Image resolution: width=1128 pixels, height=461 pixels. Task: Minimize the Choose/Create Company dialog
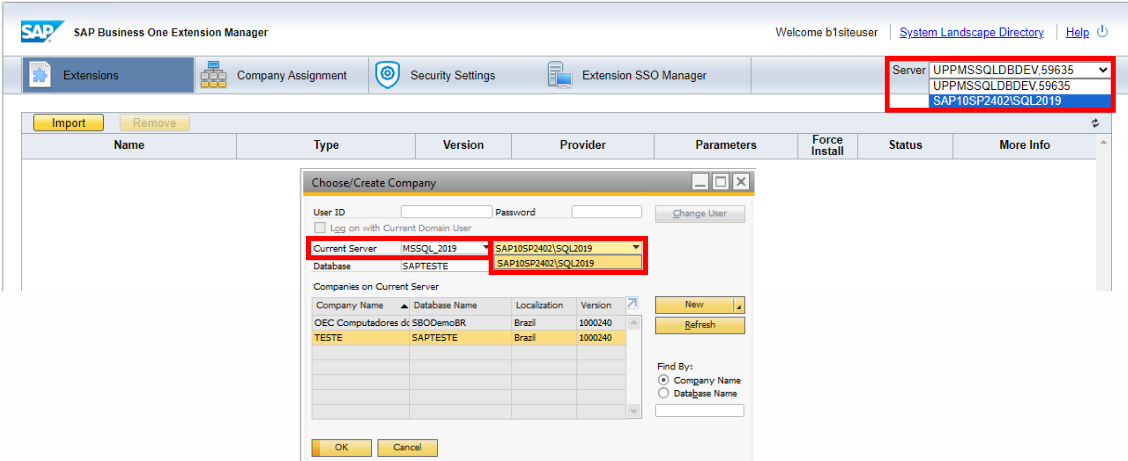click(x=701, y=182)
